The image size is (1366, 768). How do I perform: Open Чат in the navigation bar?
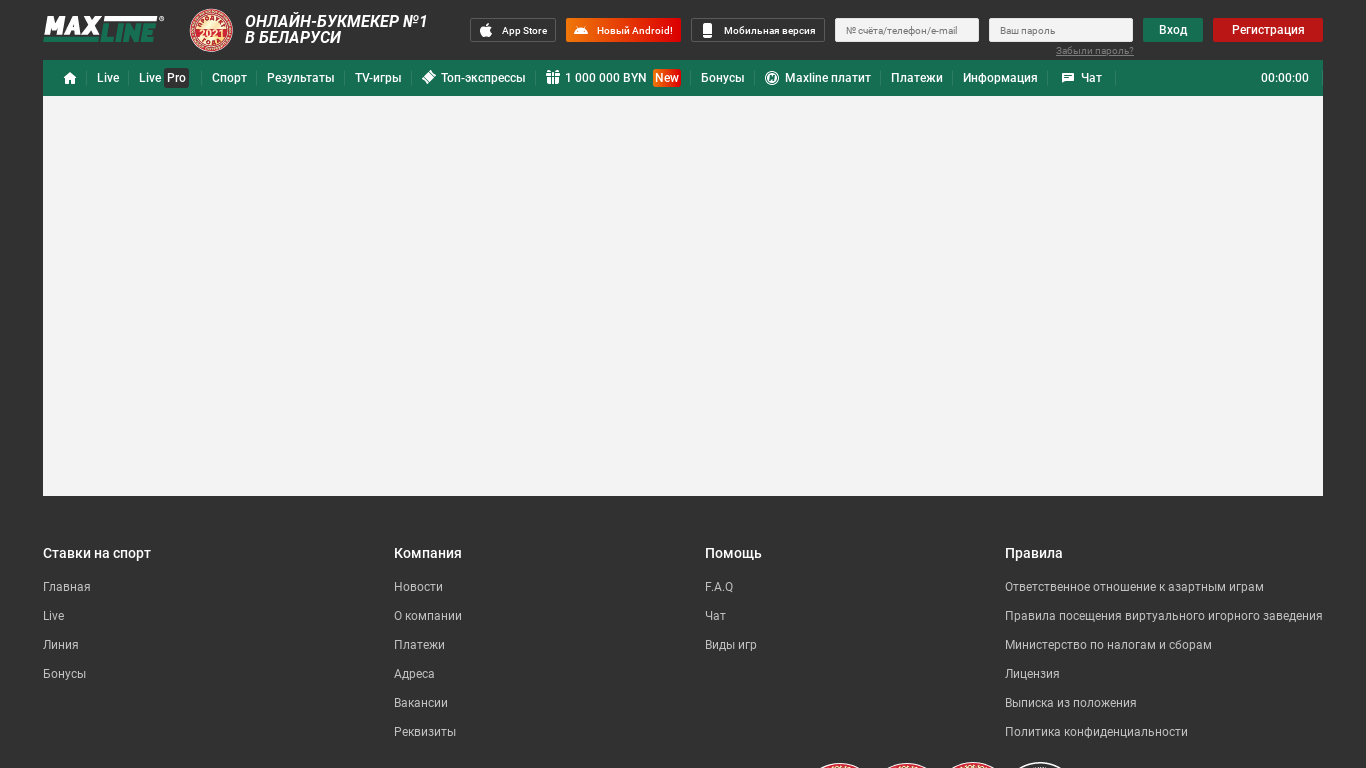click(1082, 78)
